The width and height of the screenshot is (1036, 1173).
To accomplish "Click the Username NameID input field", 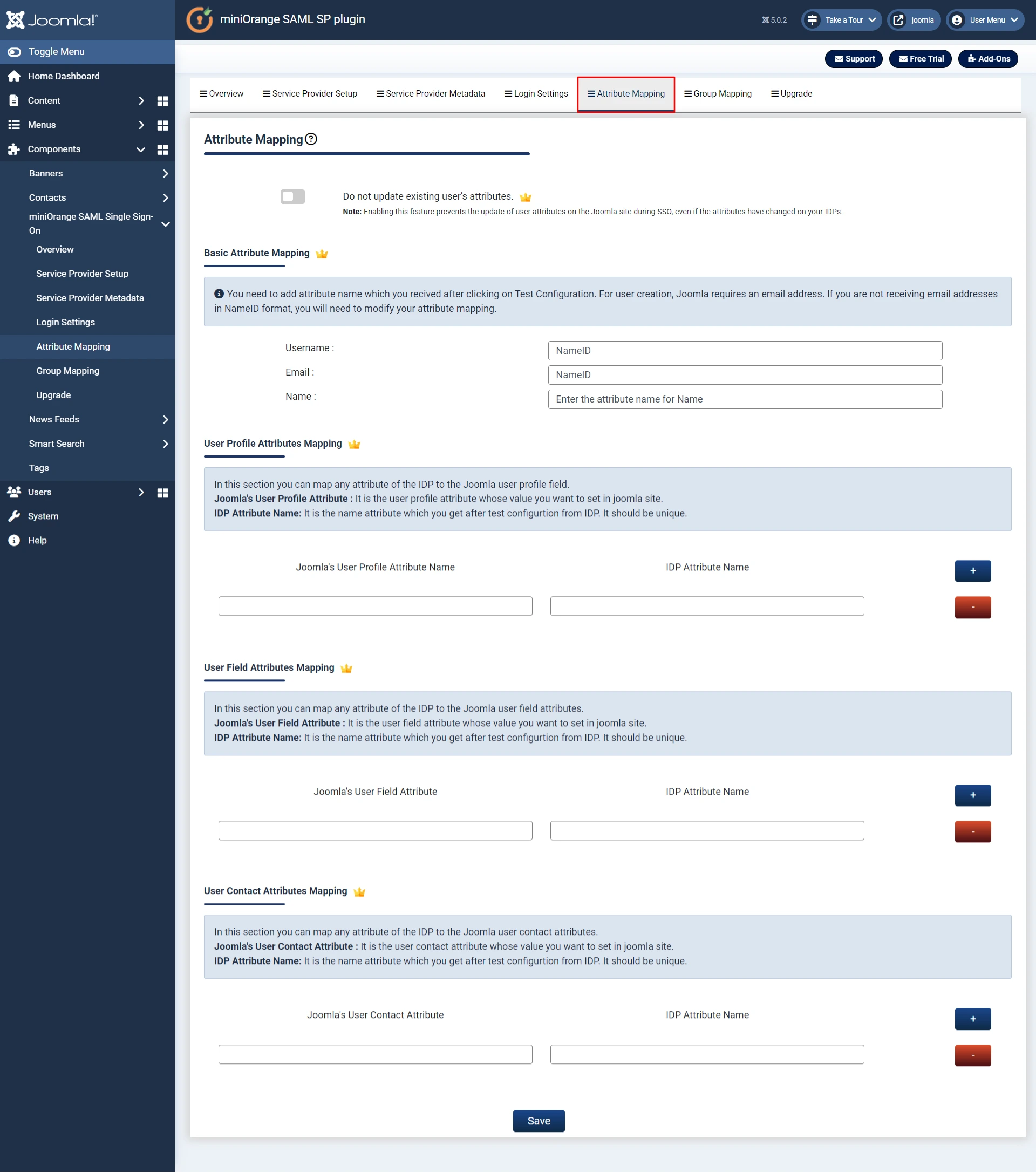I will point(745,350).
